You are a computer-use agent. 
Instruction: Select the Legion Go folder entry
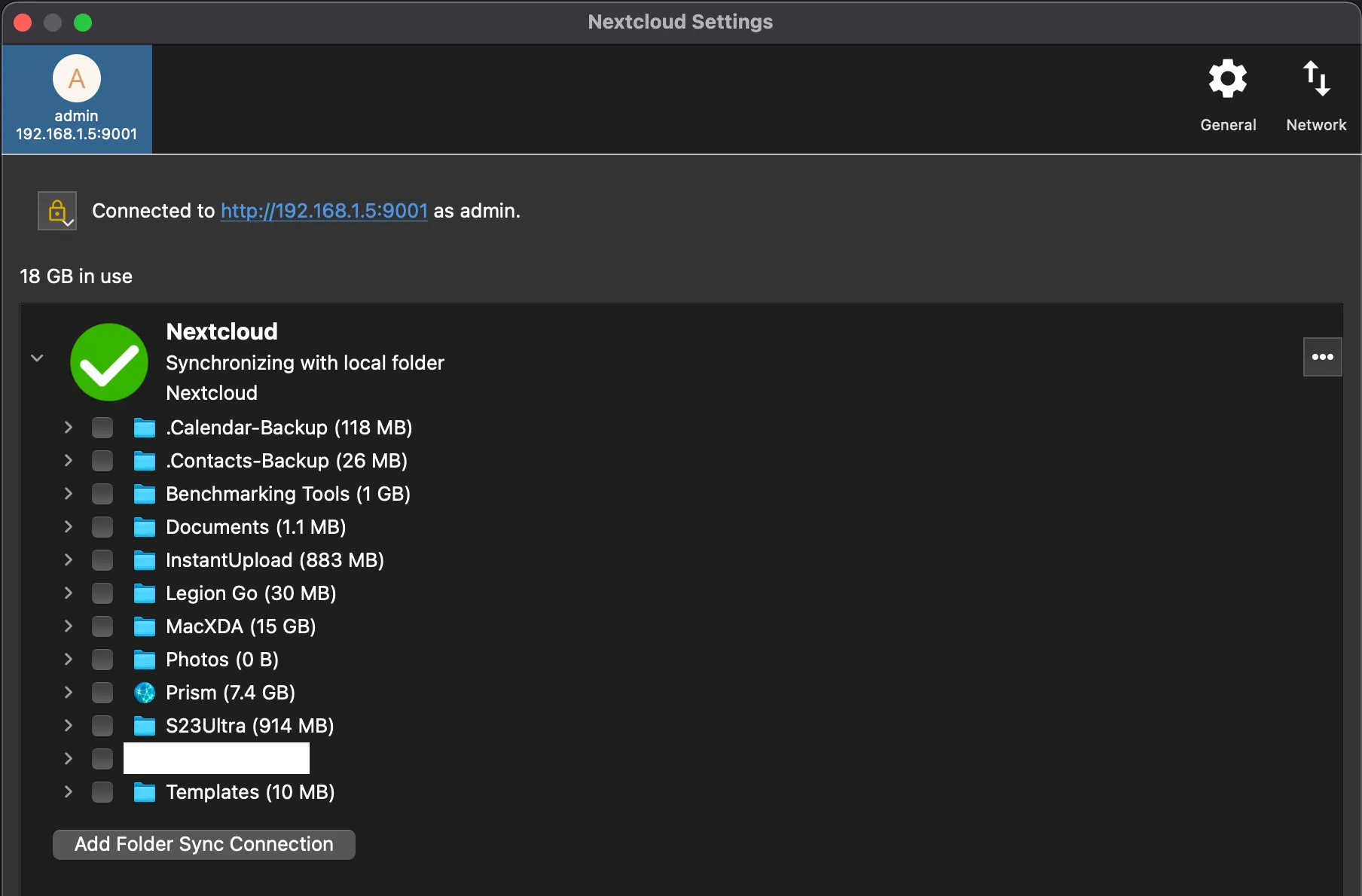click(250, 593)
